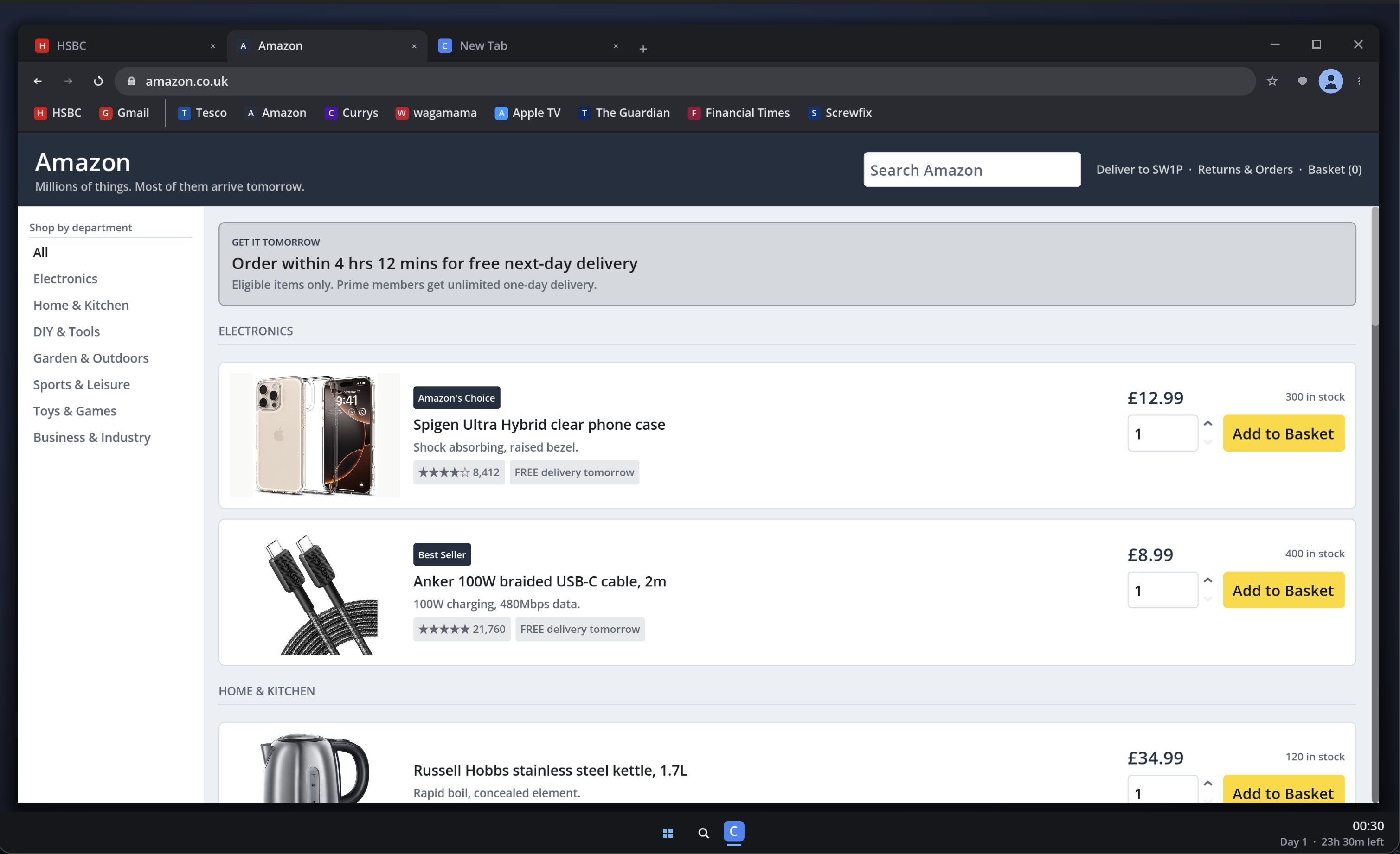Open Russell Hobbs stainless steel kettle title
The image size is (1400, 854).
pos(550,771)
